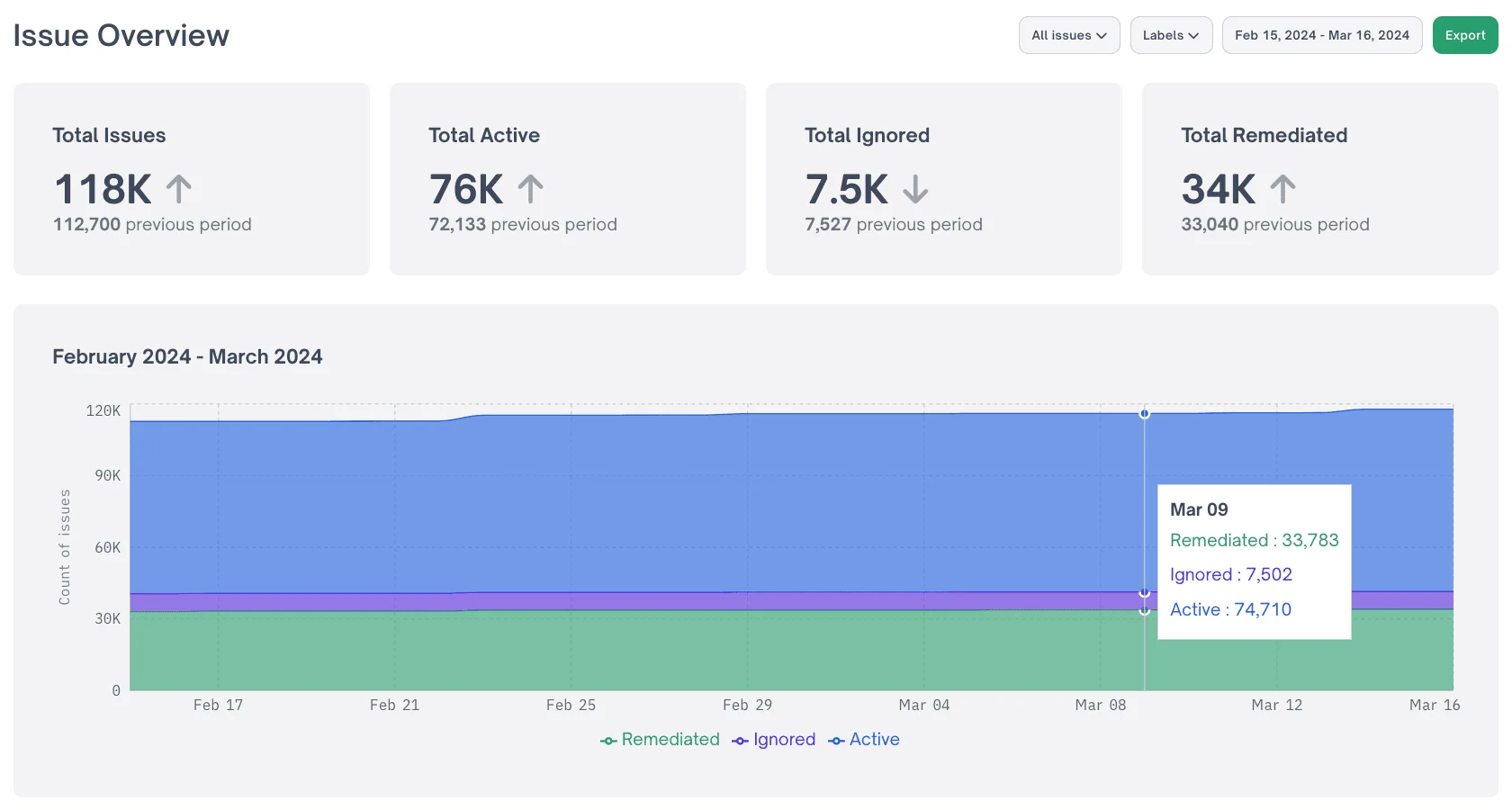Click the Remediated : 33,783 tooltip link
The height and width of the screenshot is (810, 1512).
coord(1254,540)
